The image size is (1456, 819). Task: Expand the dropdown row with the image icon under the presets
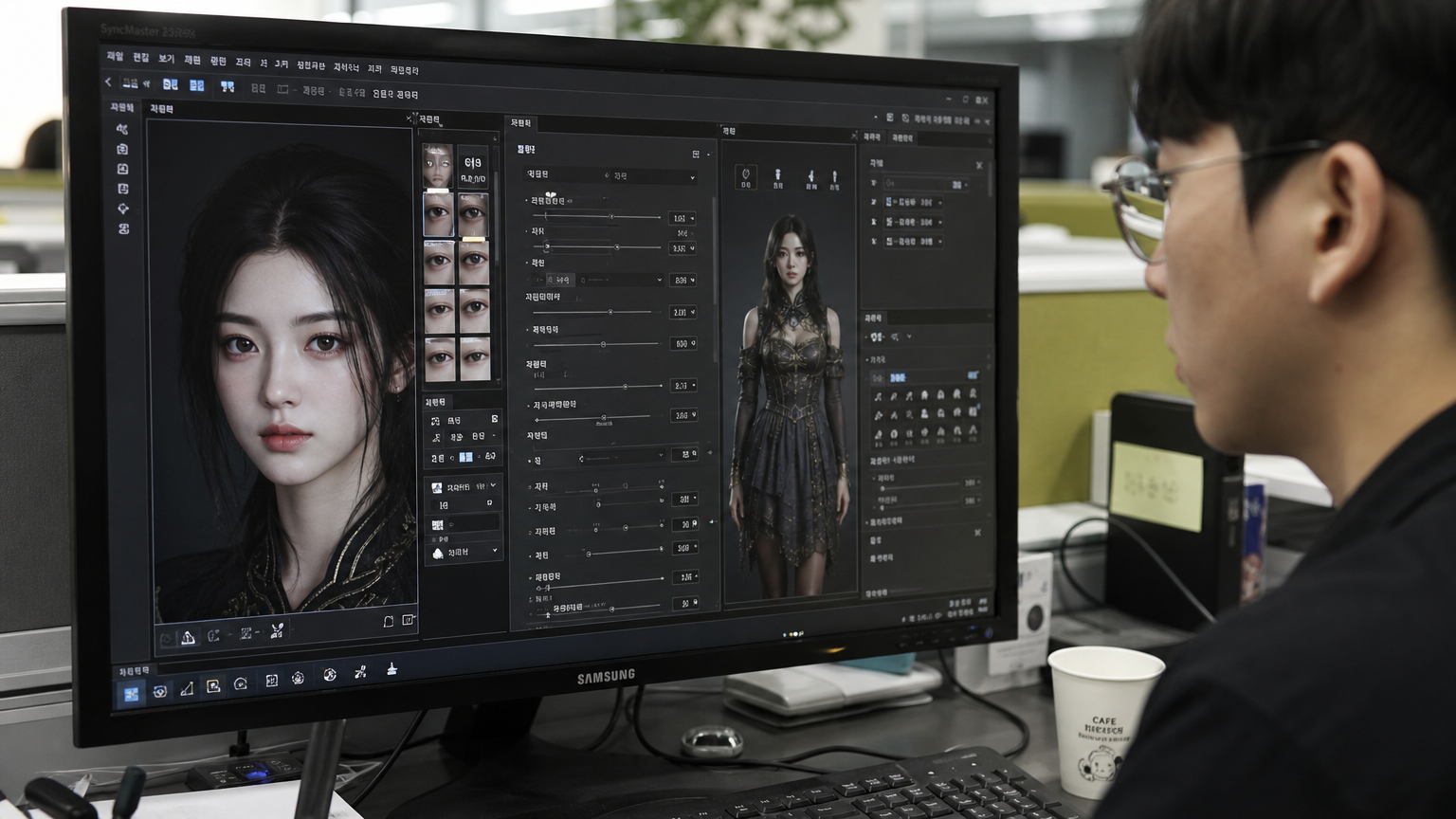tap(464, 486)
